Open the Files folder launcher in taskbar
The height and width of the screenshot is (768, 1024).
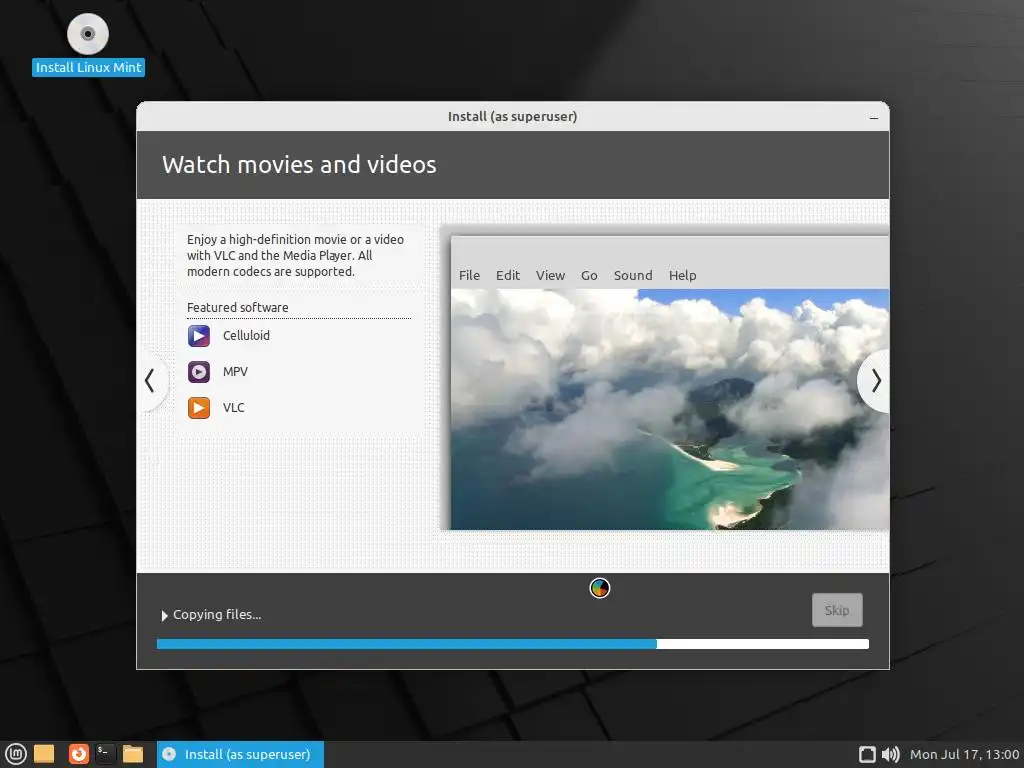133,754
